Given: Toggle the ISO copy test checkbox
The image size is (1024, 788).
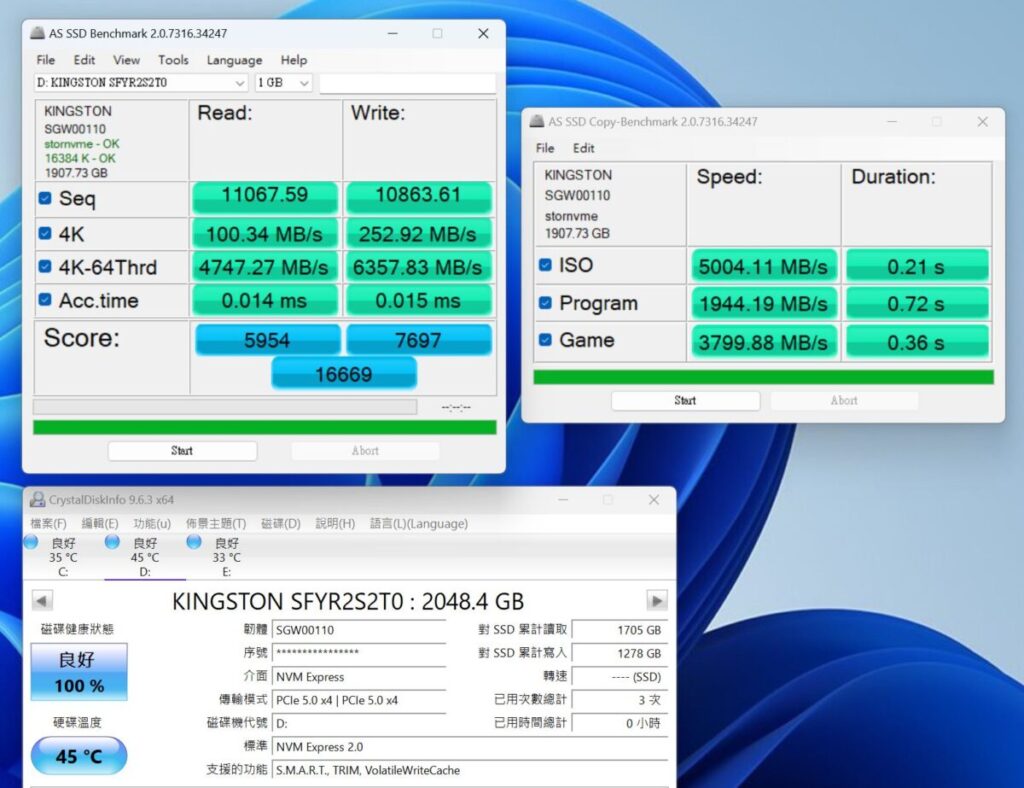Looking at the screenshot, I should pos(545,265).
